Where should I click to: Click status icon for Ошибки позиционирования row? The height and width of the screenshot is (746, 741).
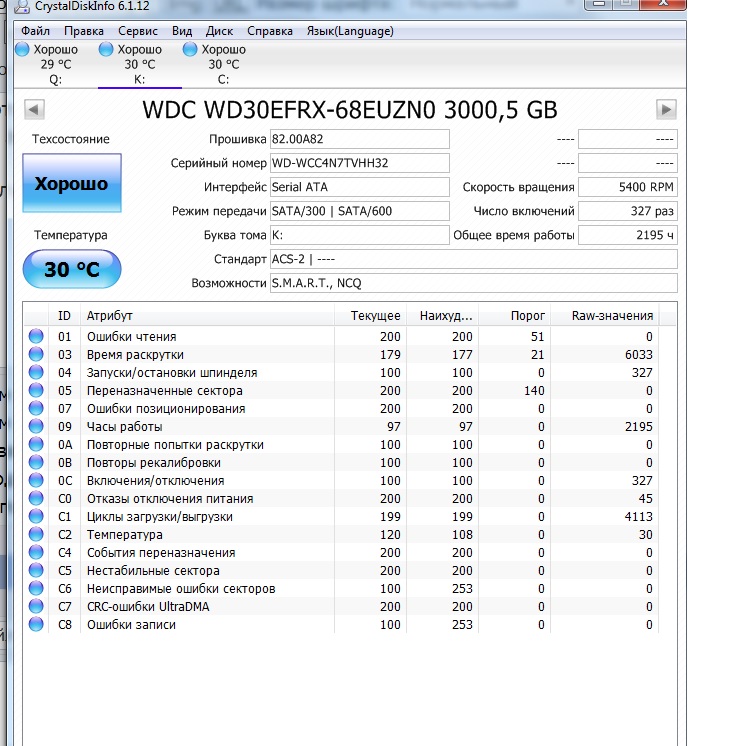point(36,409)
